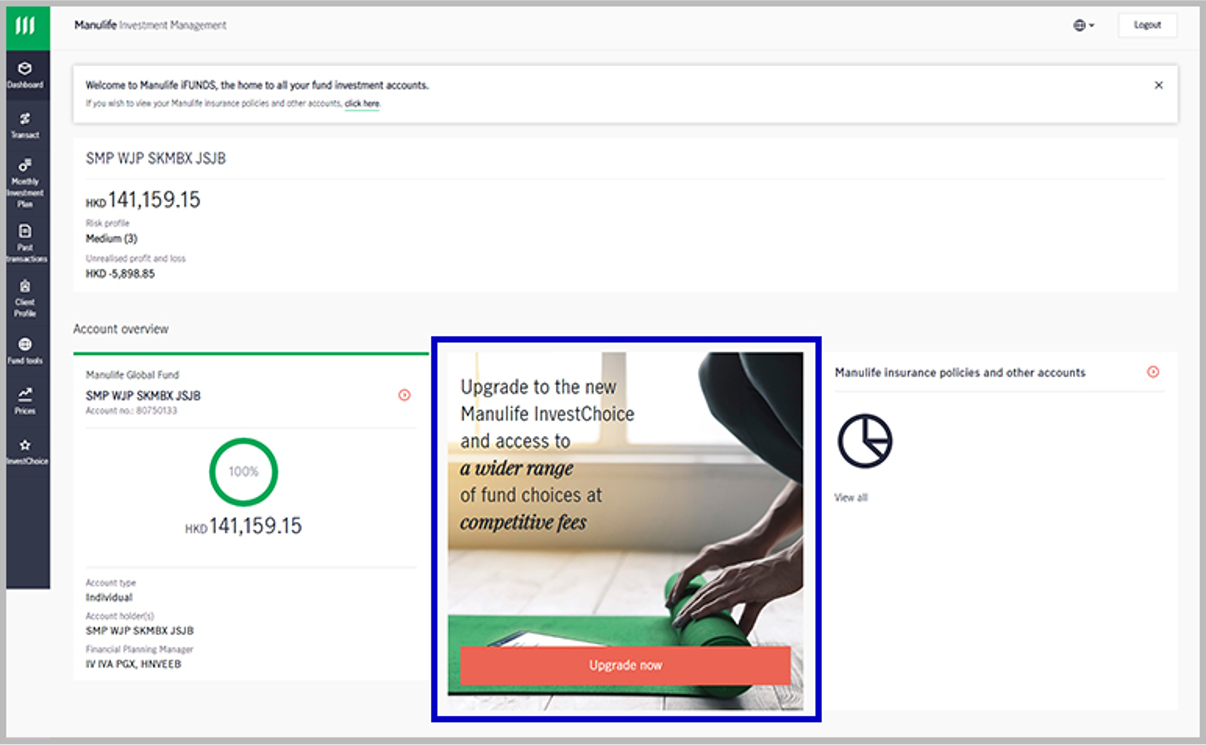
Task: Click the InvestChoice promotional banner image
Action: coord(625,531)
